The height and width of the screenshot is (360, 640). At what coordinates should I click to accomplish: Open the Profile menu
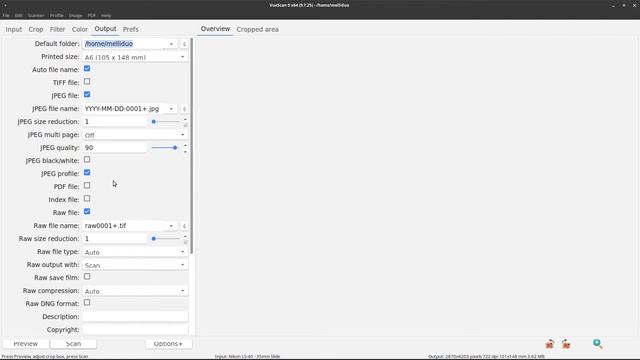(56, 16)
